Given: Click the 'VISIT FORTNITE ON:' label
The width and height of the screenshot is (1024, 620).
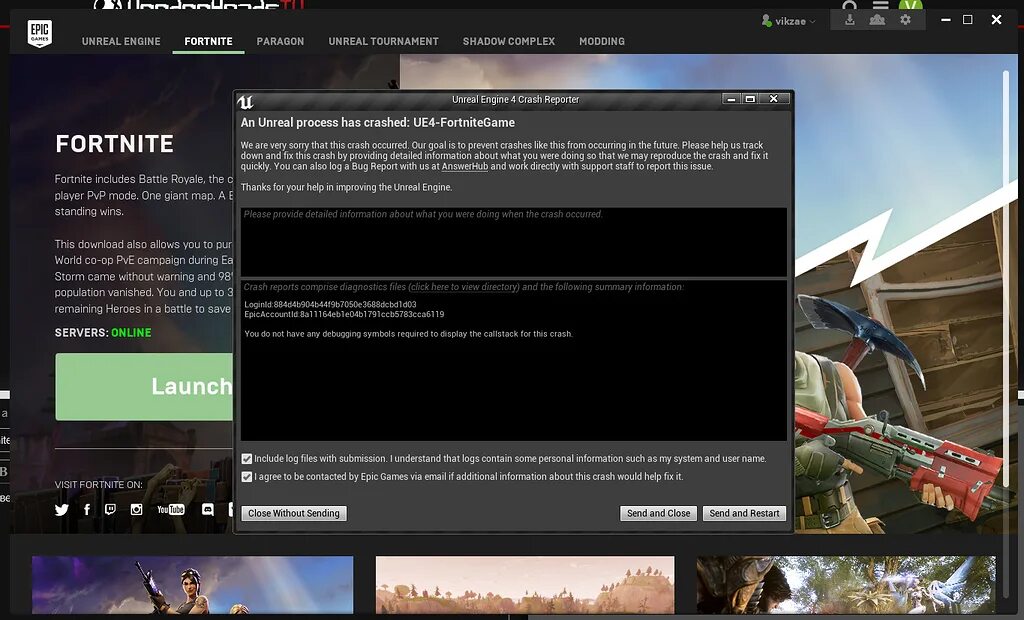Looking at the screenshot, I should click(x=99, y=485).
